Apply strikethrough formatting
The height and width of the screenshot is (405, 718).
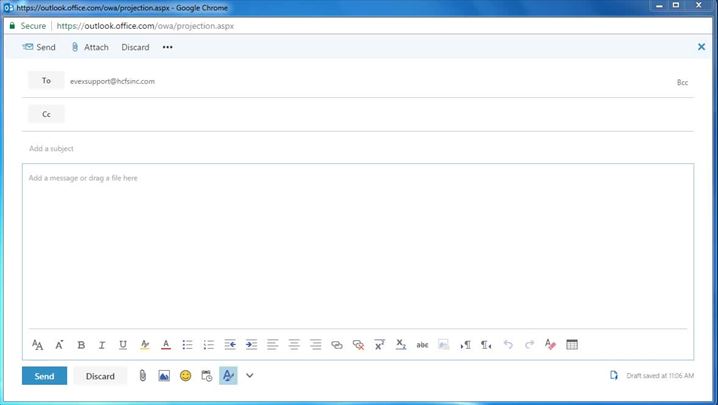click(422, 345)
